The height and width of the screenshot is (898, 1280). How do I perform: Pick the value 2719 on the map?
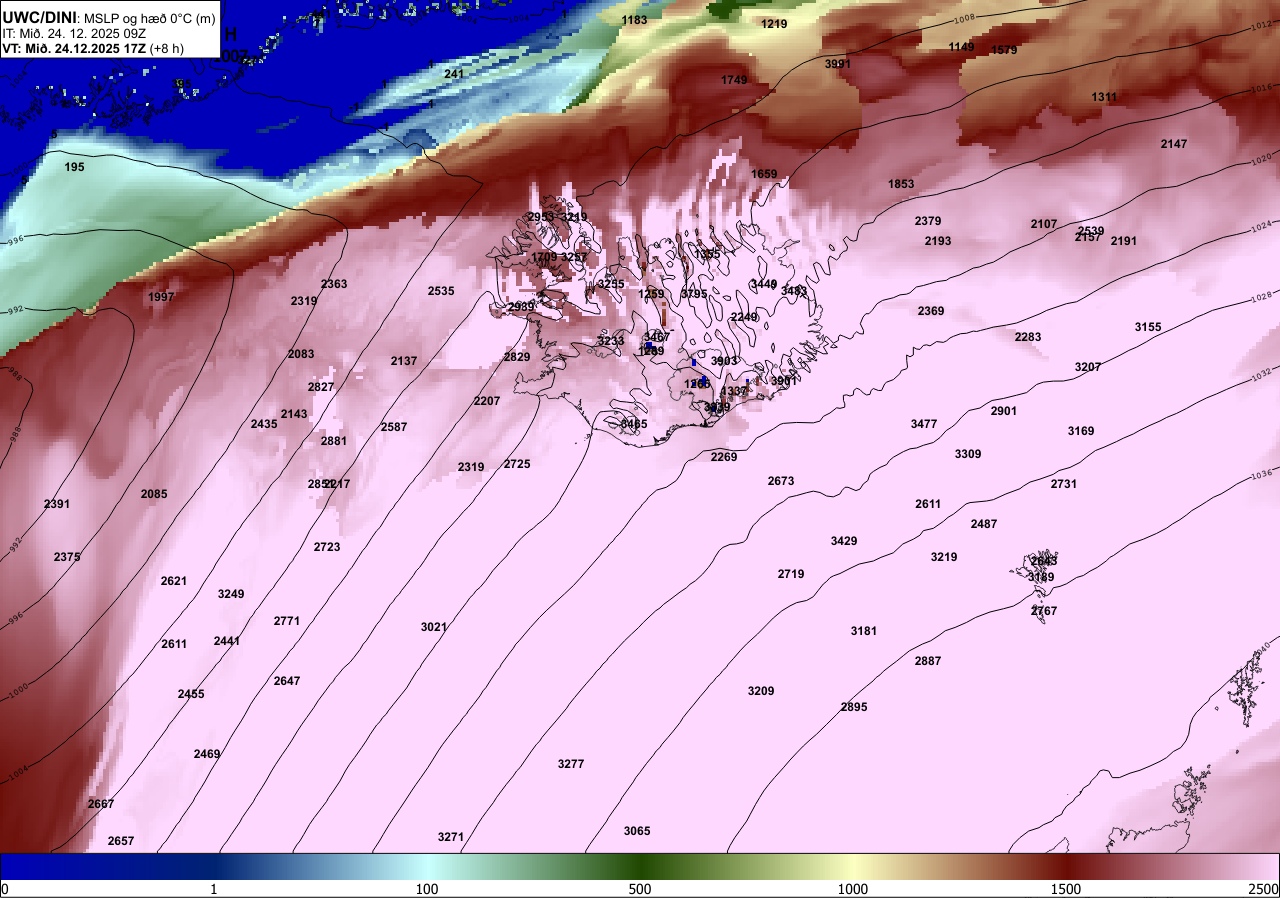(x=791, y=574)
